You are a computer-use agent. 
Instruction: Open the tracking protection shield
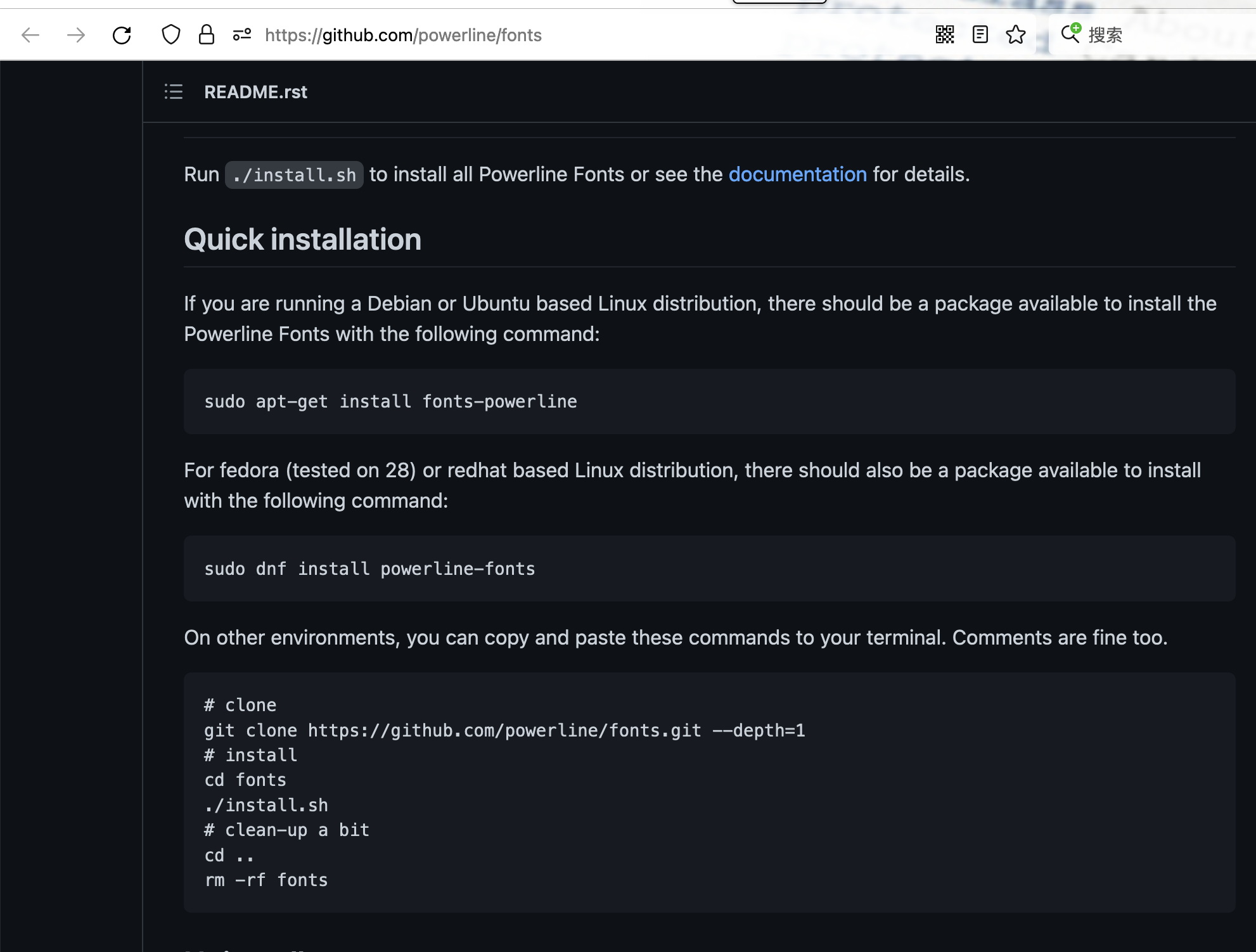(171, 35)
